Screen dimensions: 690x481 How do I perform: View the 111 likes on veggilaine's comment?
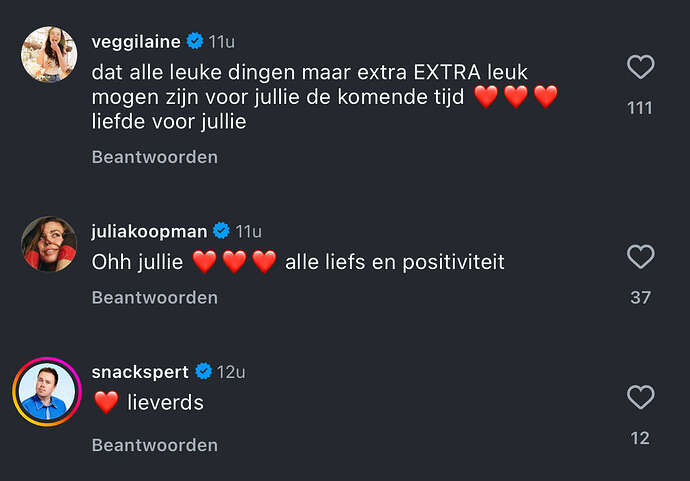coord(640,108)
